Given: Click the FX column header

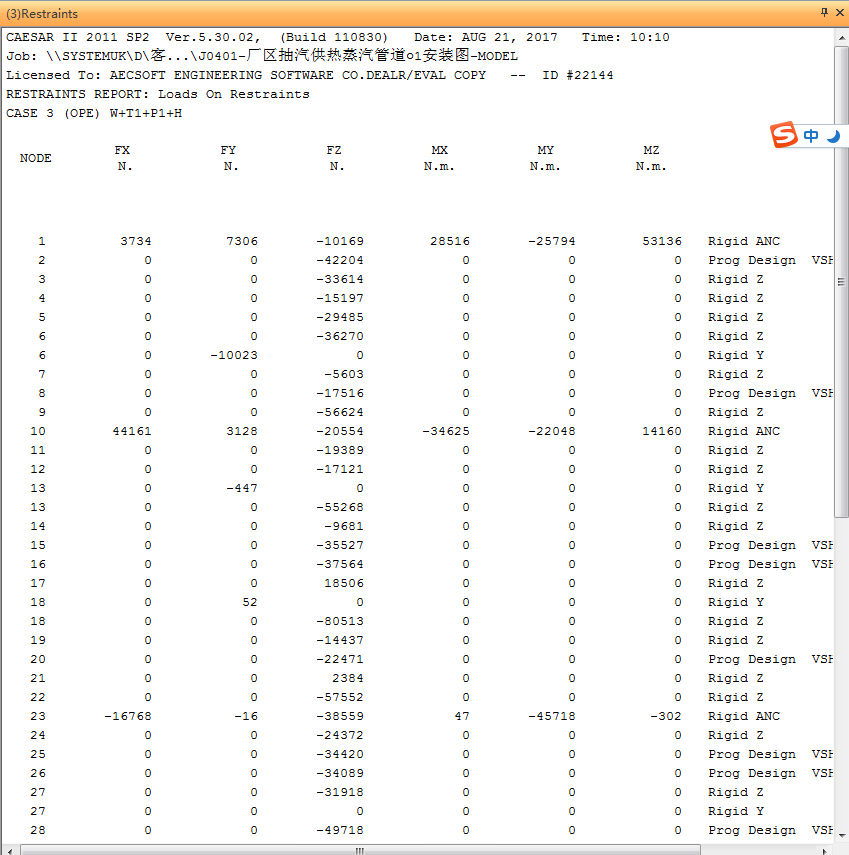Looking at the screenshot, I should pos(122,150).
